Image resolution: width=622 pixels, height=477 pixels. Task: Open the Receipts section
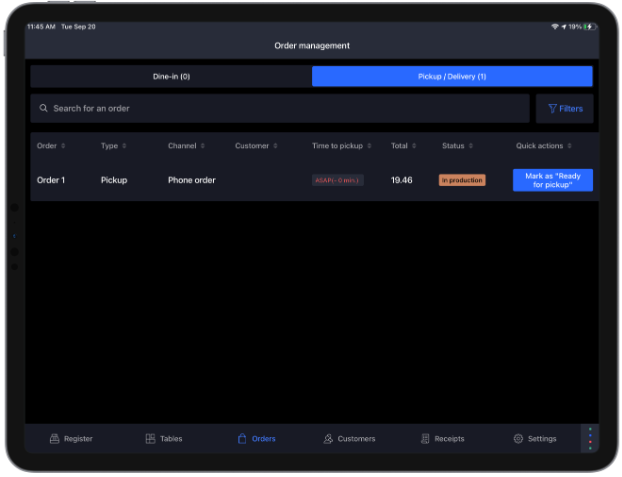[x=442, y=438]
